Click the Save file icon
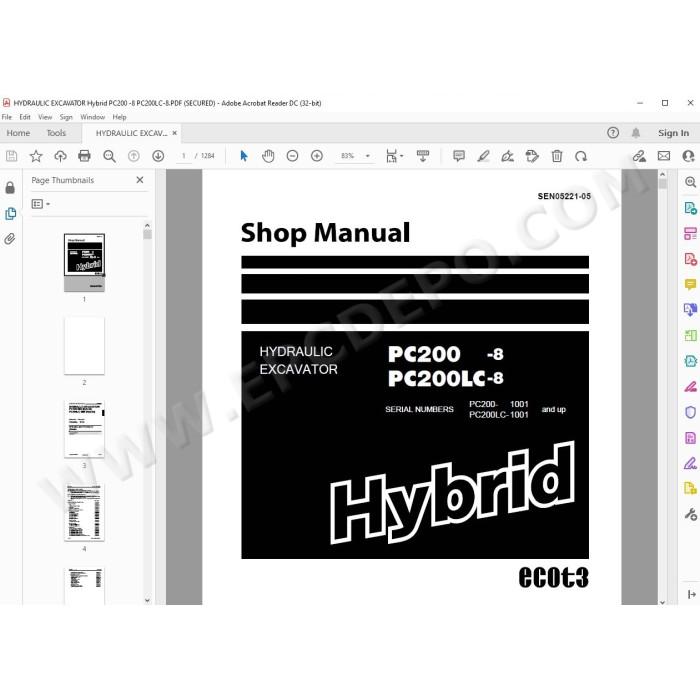 tap(12, 156)
